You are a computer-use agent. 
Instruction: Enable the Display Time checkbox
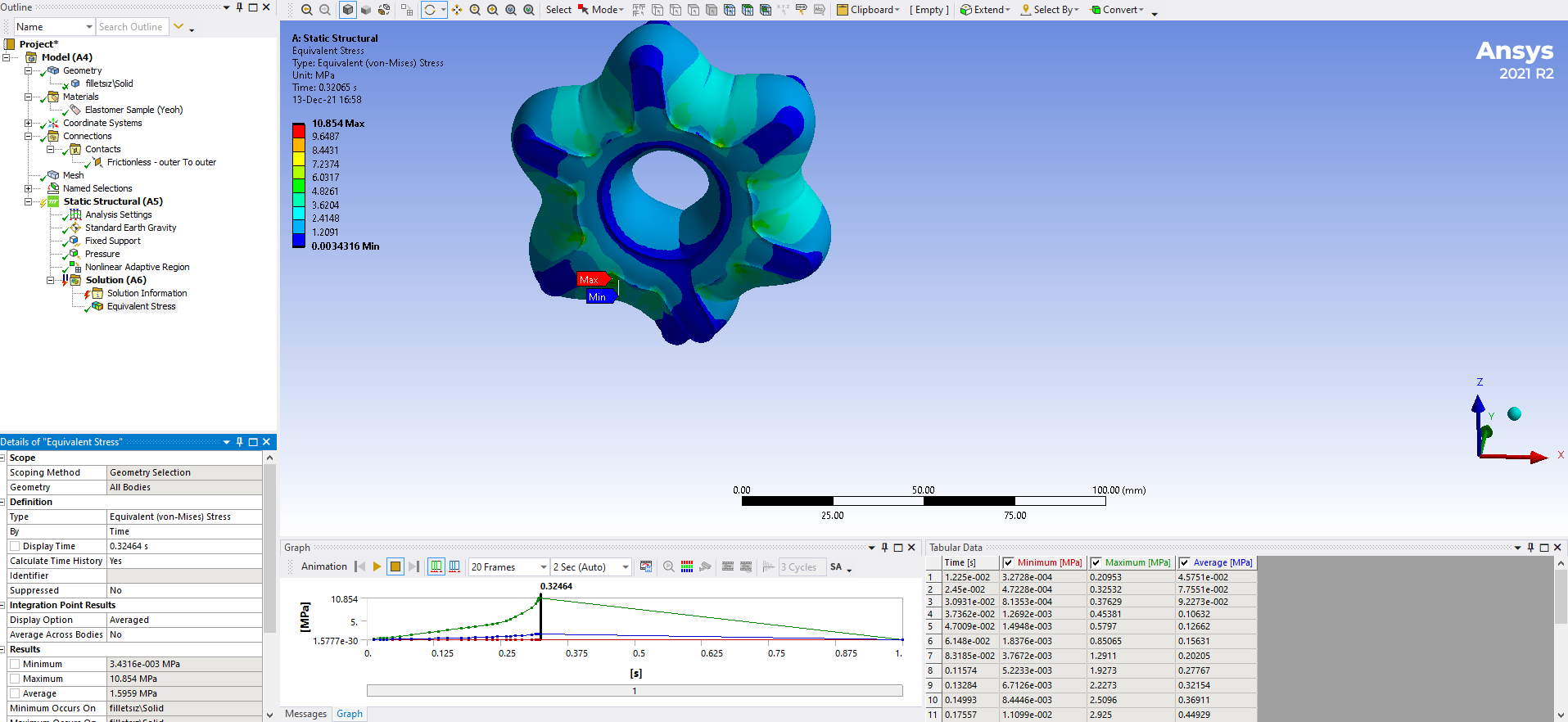15,546
